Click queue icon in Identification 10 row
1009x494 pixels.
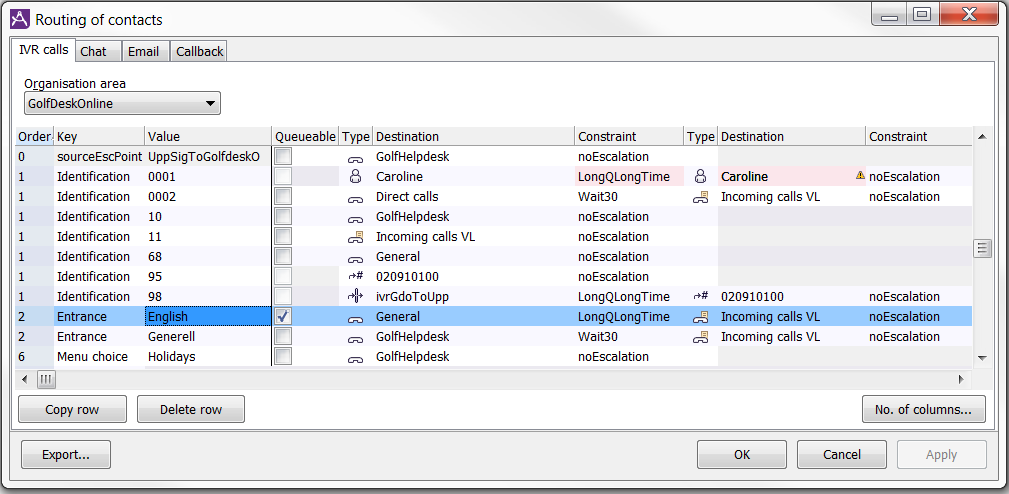[x=355, y=217]
